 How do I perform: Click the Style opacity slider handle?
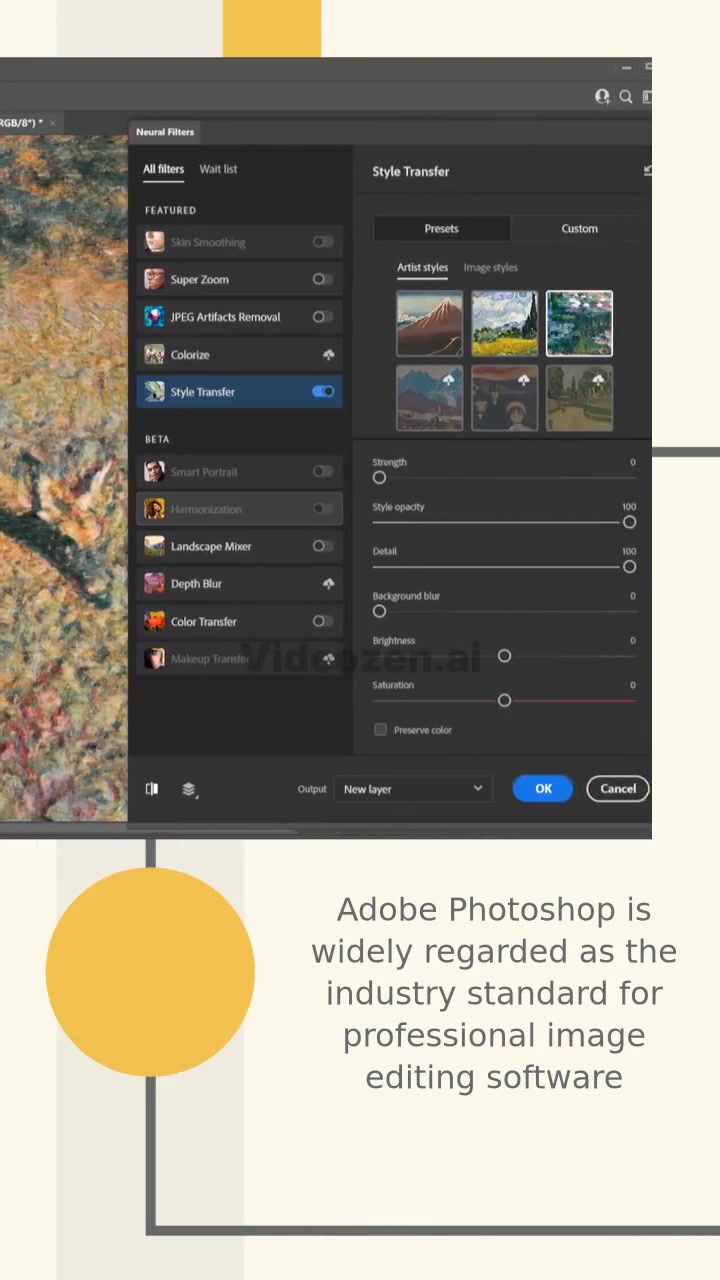pos(629,522)
